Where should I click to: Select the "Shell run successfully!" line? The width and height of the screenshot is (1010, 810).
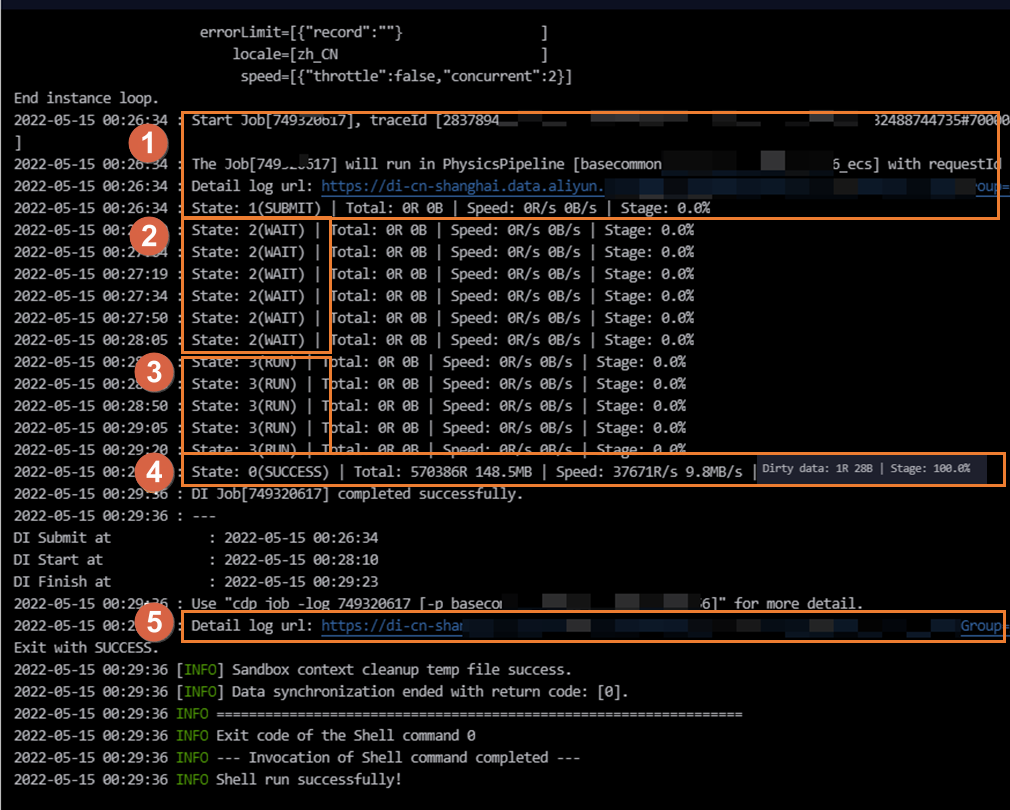(207, 779)
